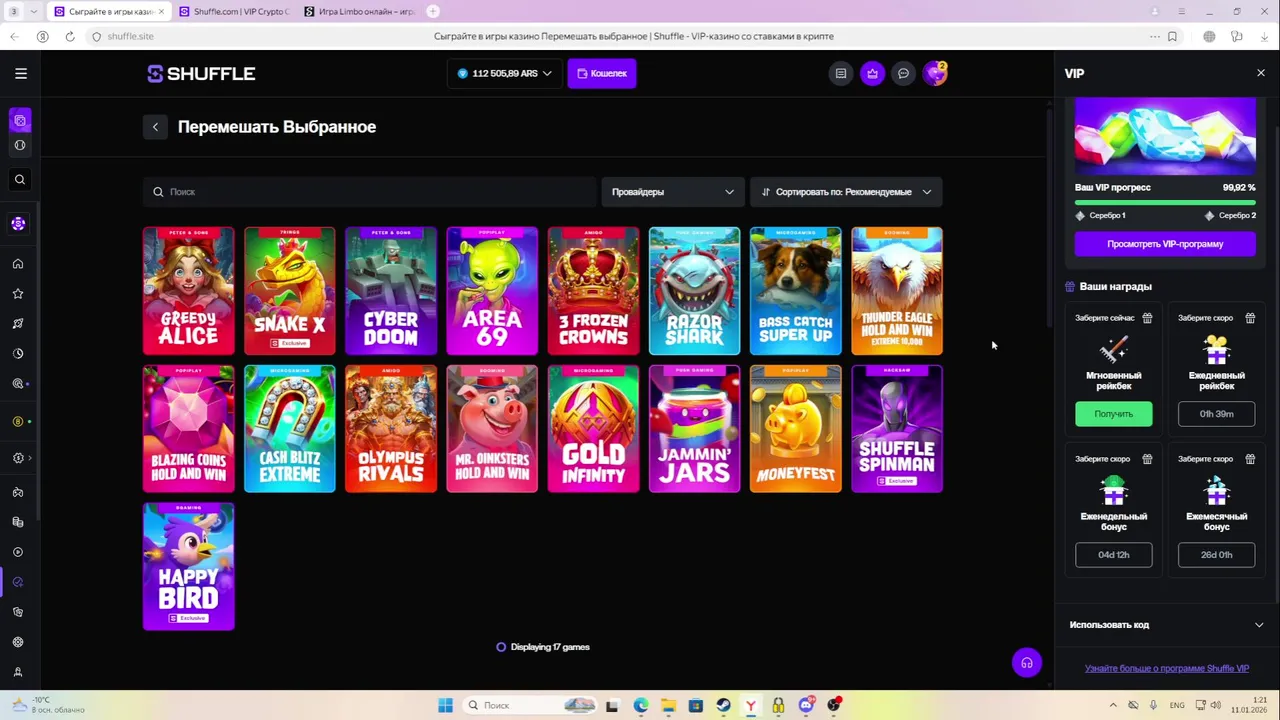This screenshot has width=1280, height=720.
Task: Expand the balance currency dropdown
Action: (x=505, y=73)
